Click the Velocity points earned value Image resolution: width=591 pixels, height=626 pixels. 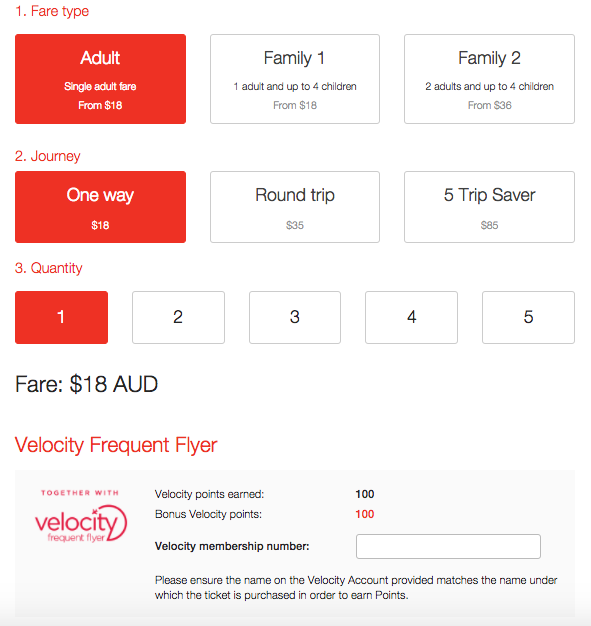365,494
